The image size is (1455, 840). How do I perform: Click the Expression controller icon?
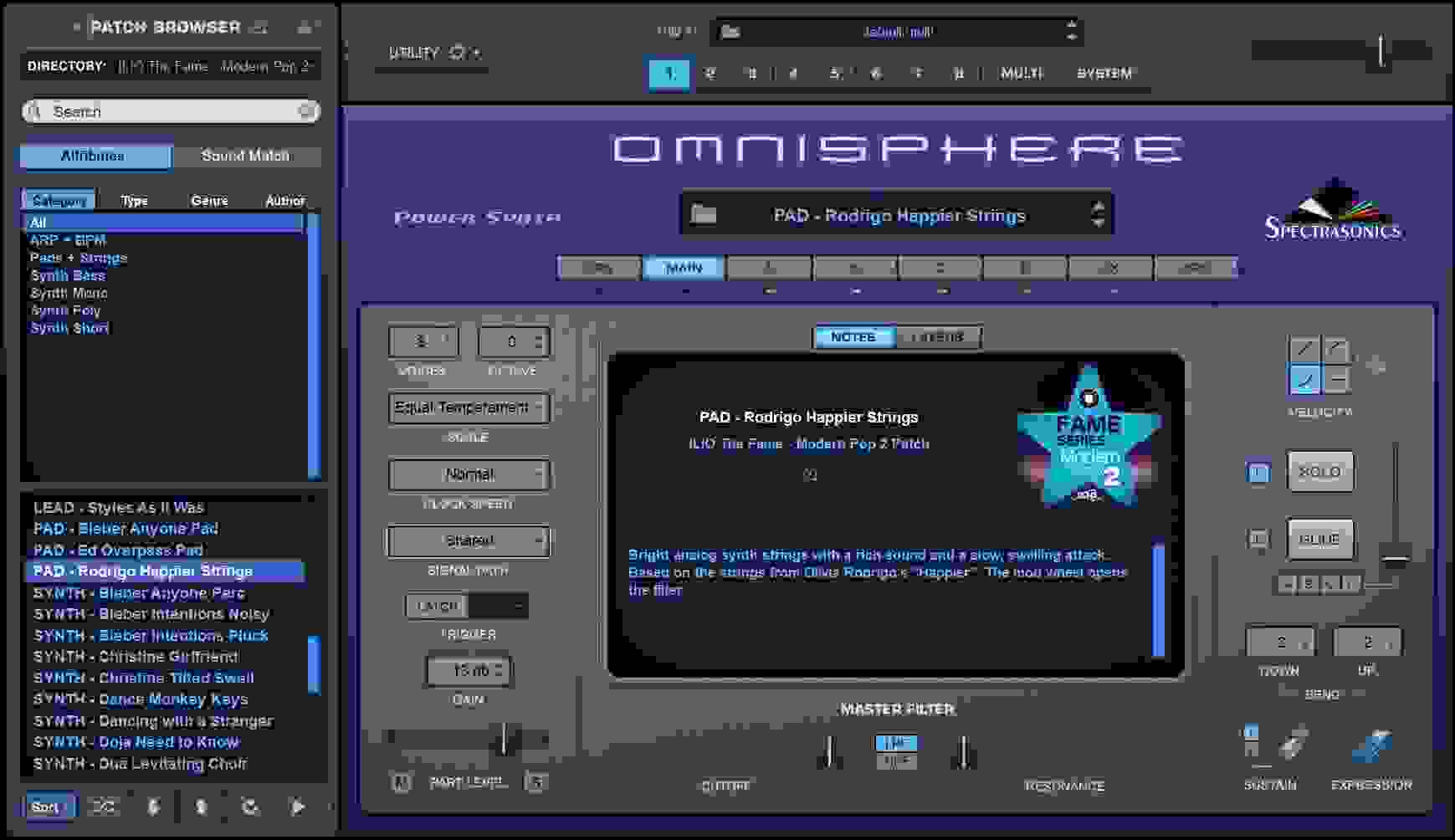click(1372, 747)
